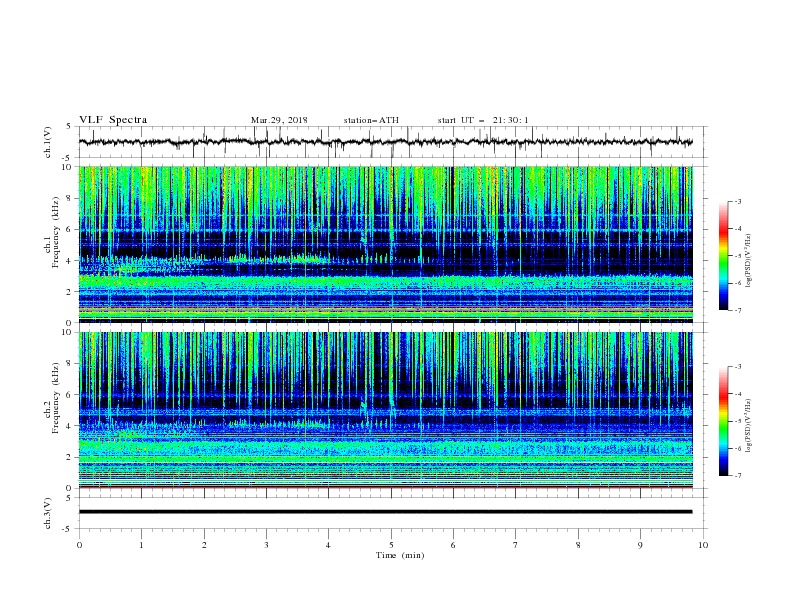Click the "2" kHz tick on ch.2 axis
Viewport: 792px width, 612px height.
click(70, 457)
